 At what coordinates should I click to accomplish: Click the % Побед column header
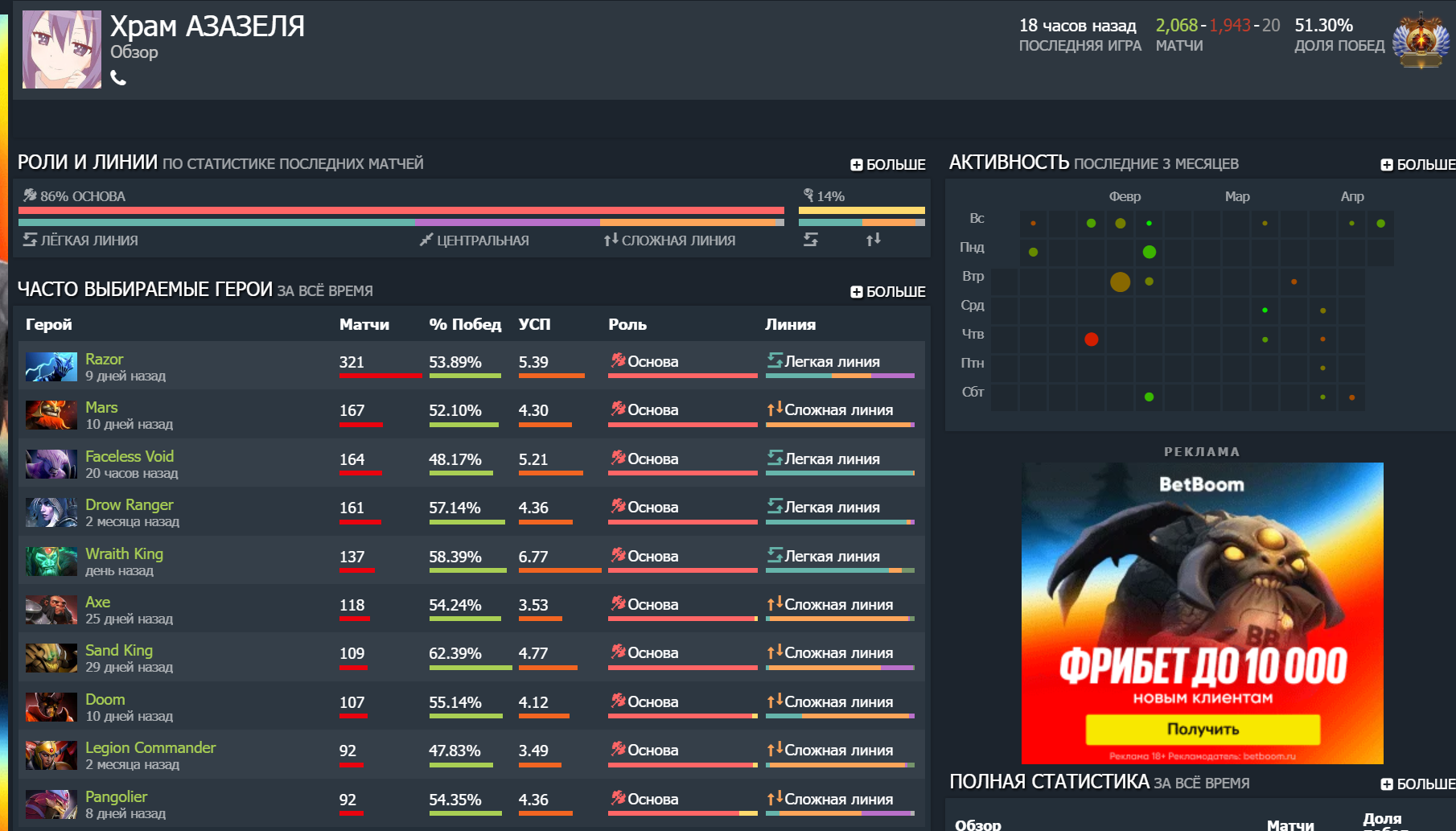[x=465, y=324]
